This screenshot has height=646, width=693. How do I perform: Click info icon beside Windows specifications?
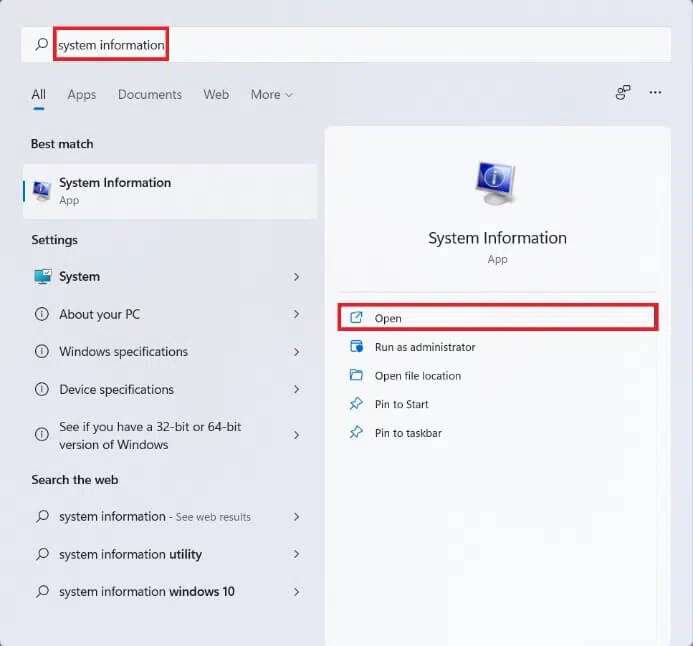(42, 352)
